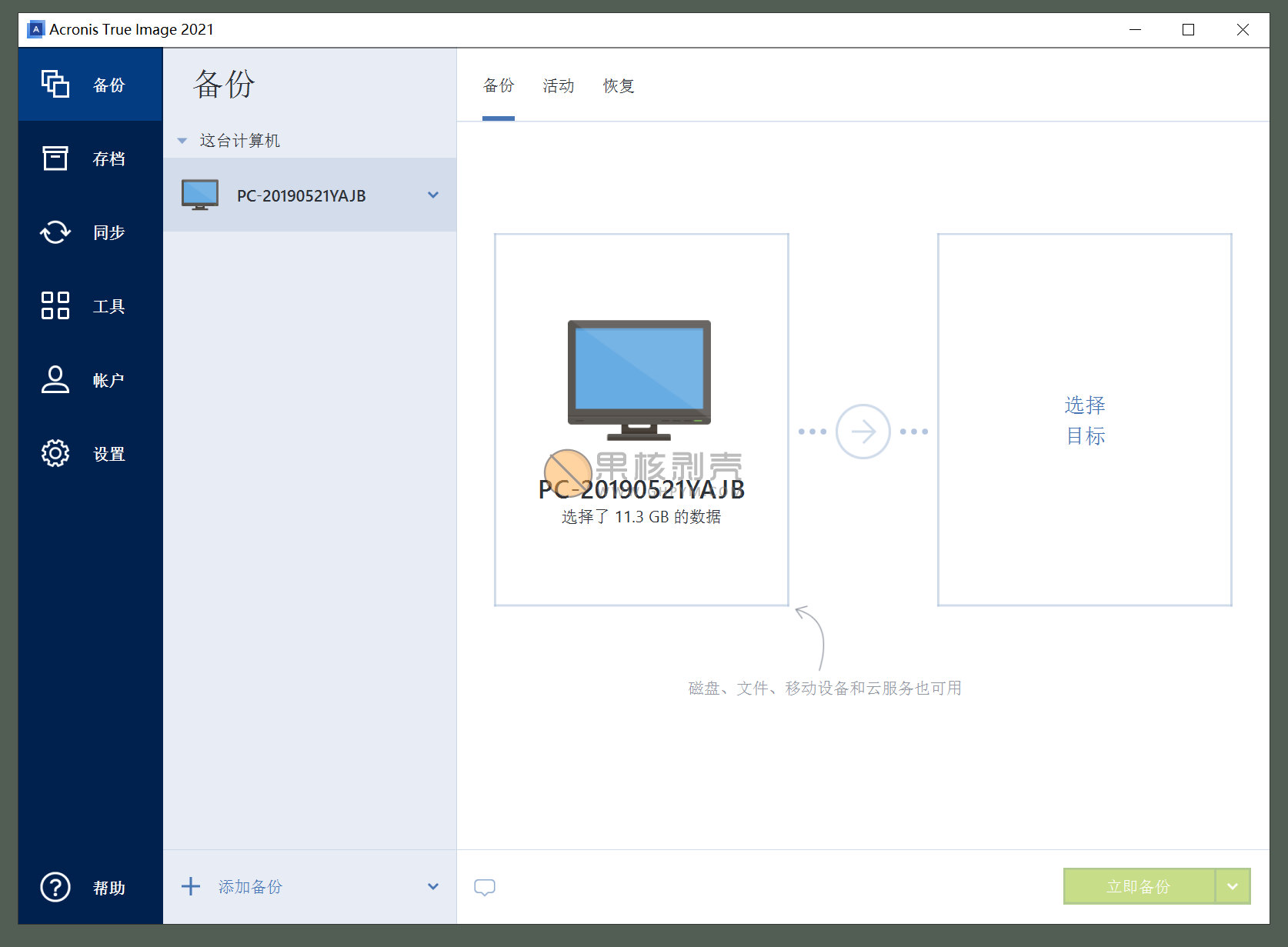Open the 工具 (Tools) sidebar section
Image resolution: width=1288 pixels, height=947 pixels.
tap(90, 306)
